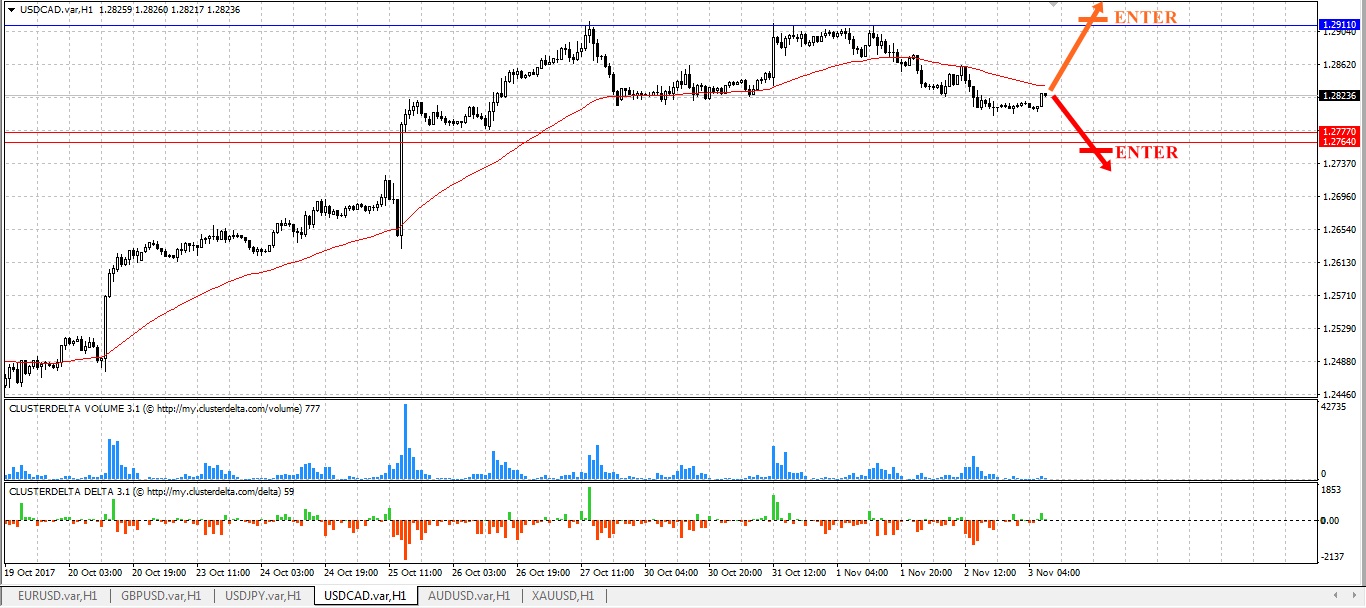Click the 25 Oct 11:00 time label
The height and width of the screenshot is (608, 1366).
tap(414, 573)
